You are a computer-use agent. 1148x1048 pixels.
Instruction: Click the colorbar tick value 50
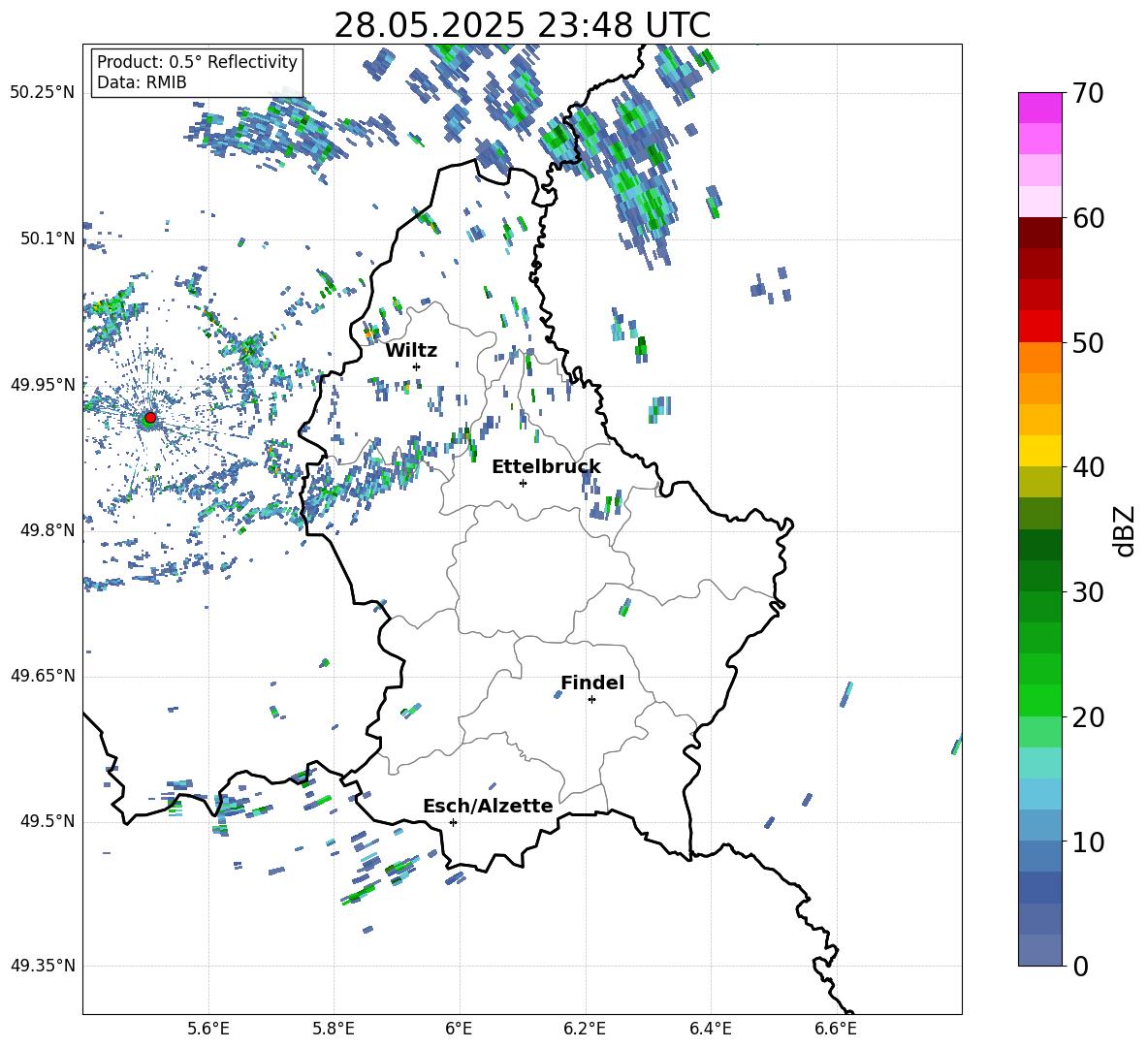pos(1088,343)
